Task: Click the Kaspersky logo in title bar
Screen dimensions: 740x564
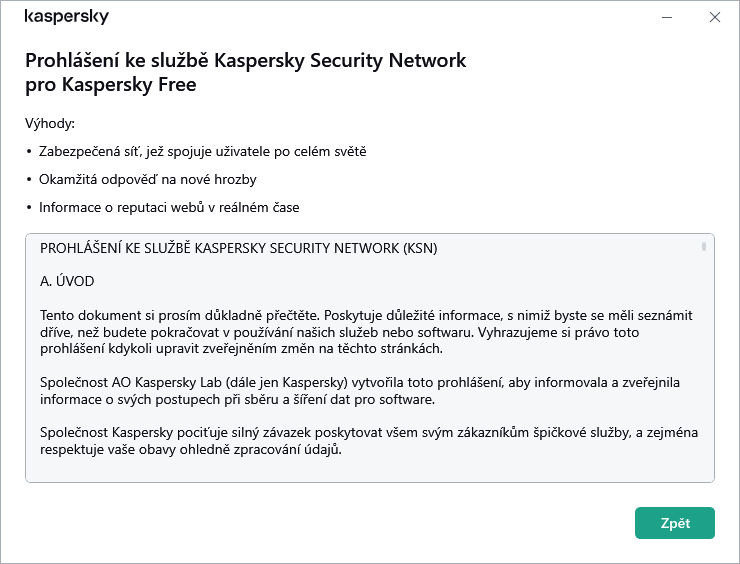Action: [66, 17]
